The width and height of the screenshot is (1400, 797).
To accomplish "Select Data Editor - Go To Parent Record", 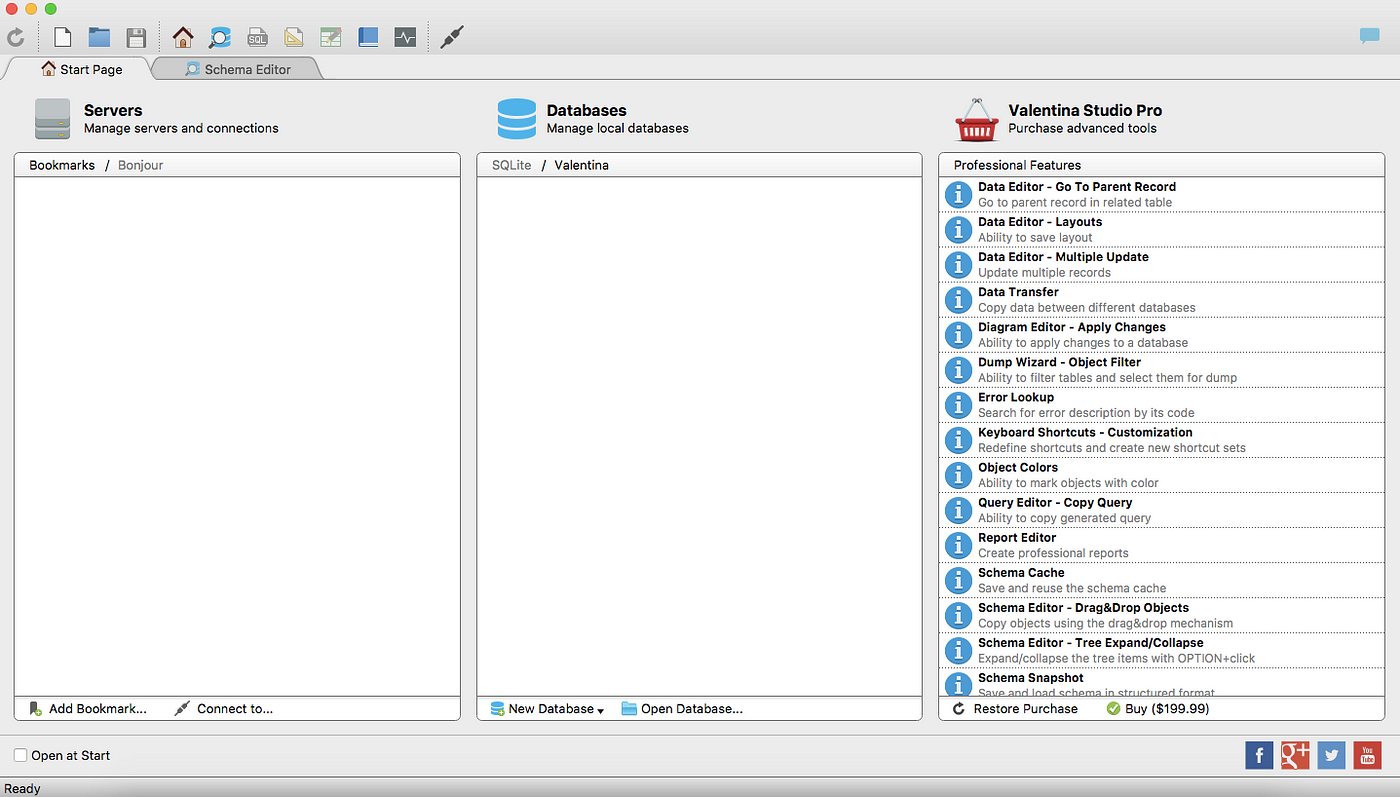I will (1162, 194).
